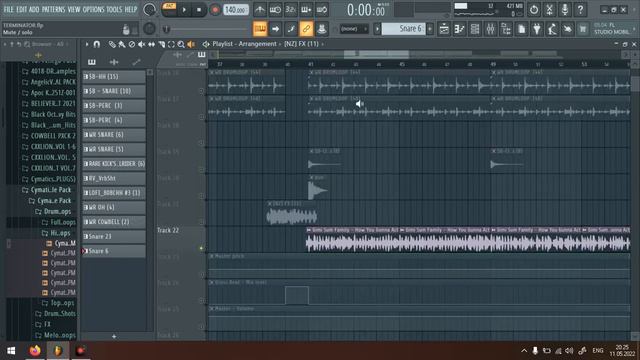
Task: Open the HELP menu
Action: click(131, 9)
